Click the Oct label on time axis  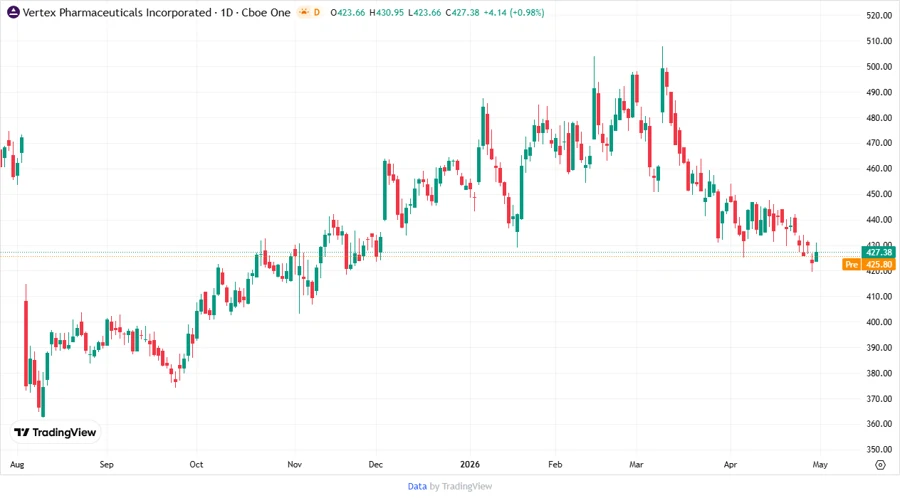[x=196, y=464]
